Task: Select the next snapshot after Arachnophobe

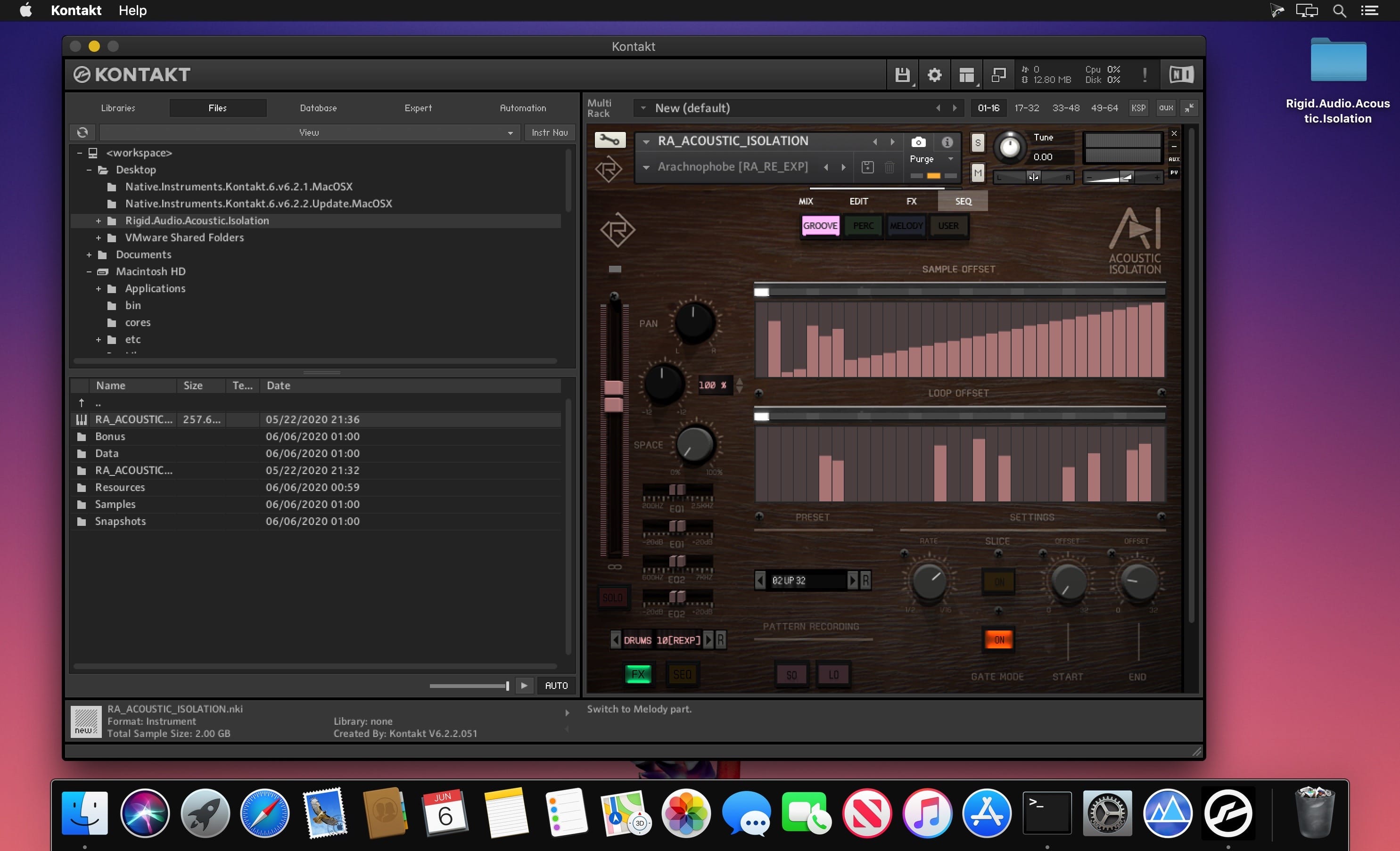Action: (x=844, y=167)
